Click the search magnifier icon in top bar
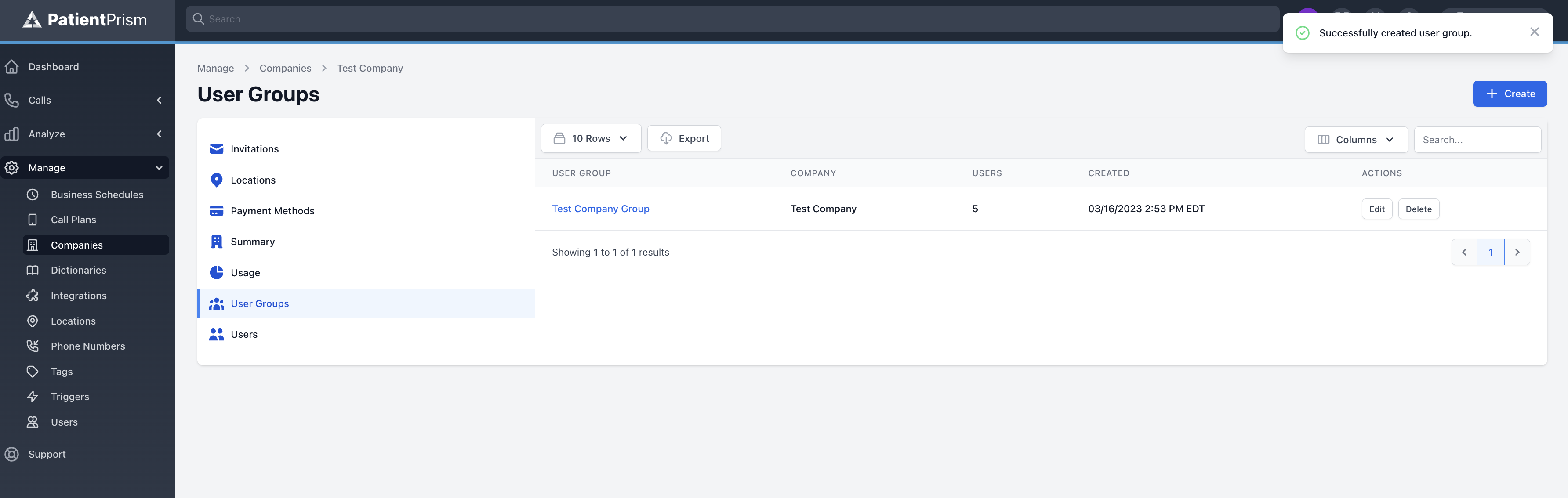The height and width of the screenshot is (498, 1568). coord(198,19)
